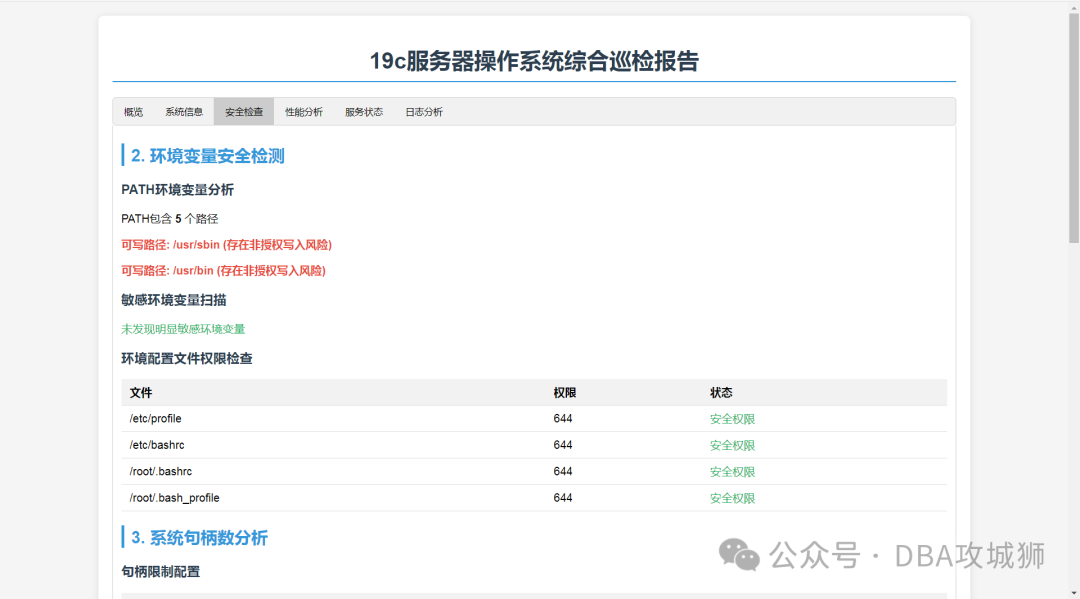Click the 安全权限 status for /etc/profile
This screenshot has width=1080, height=599.
tap(732, 419)
